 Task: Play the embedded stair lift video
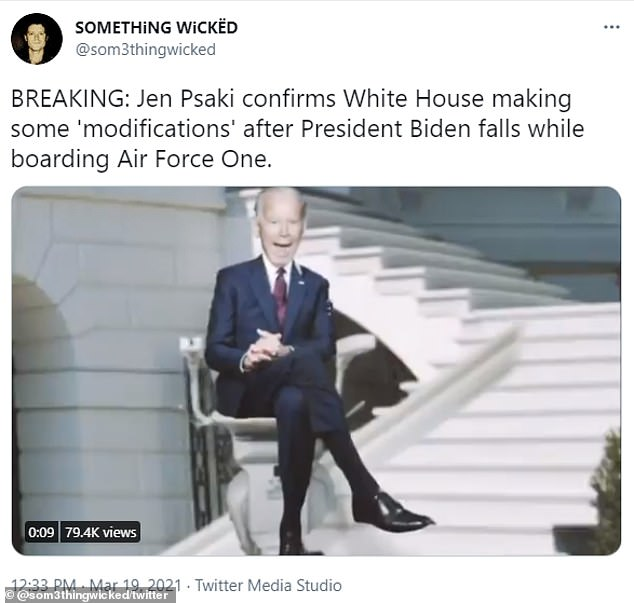pos(316,370)
